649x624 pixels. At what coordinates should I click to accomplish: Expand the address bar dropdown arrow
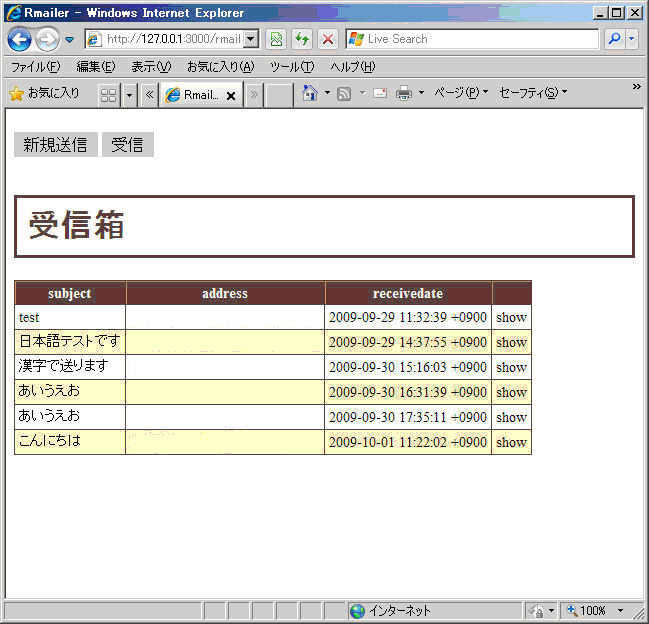[251, 39]
